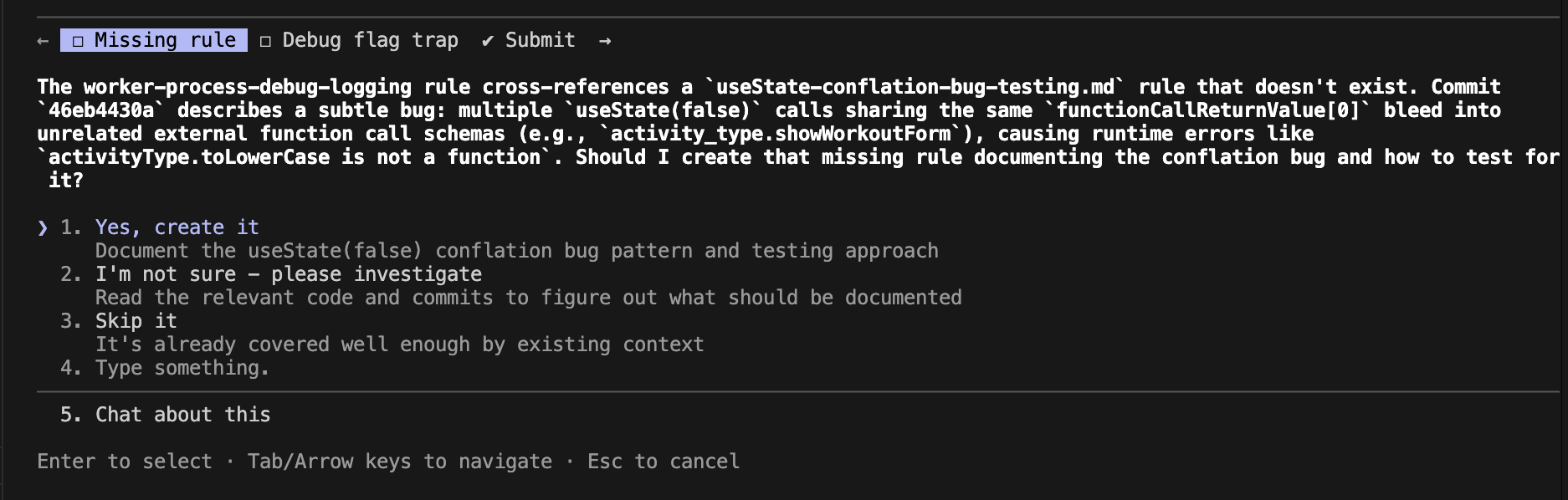Switch to the Debug flag trap tab
The width and height of the screenshot is (1568, 500).
click(371, 39)
